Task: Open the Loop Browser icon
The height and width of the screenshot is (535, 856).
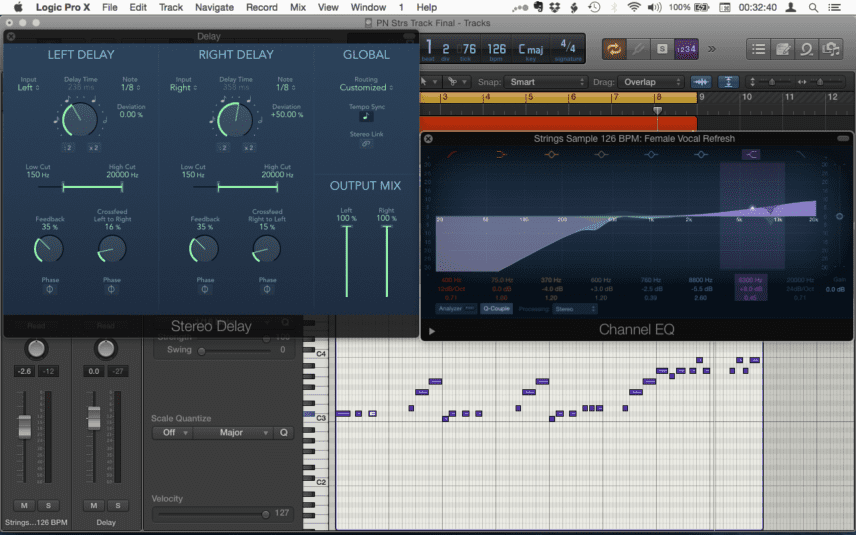Action: [x=806, y=50]
